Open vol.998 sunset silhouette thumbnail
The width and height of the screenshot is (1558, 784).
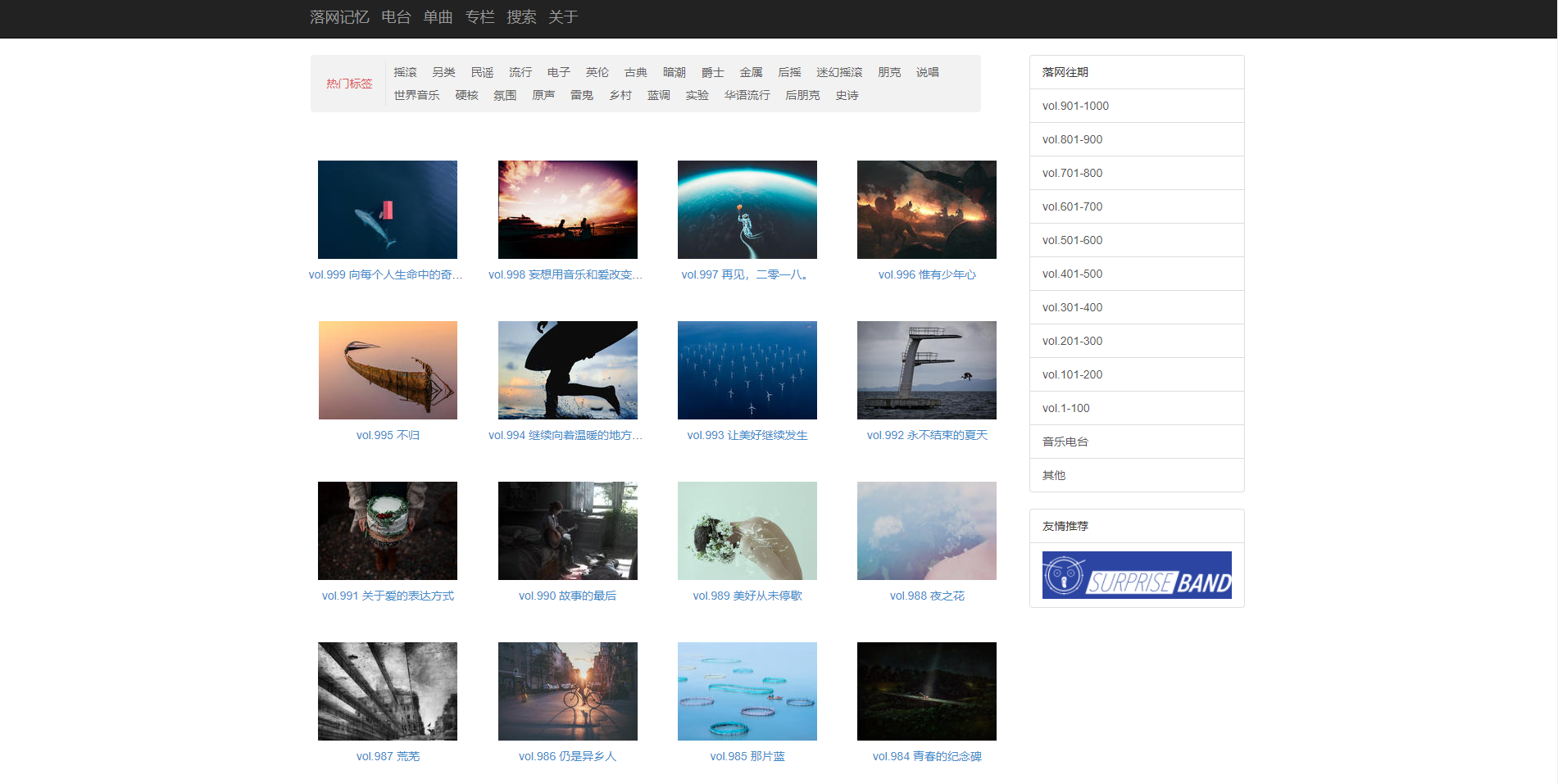tap(568, 210)
